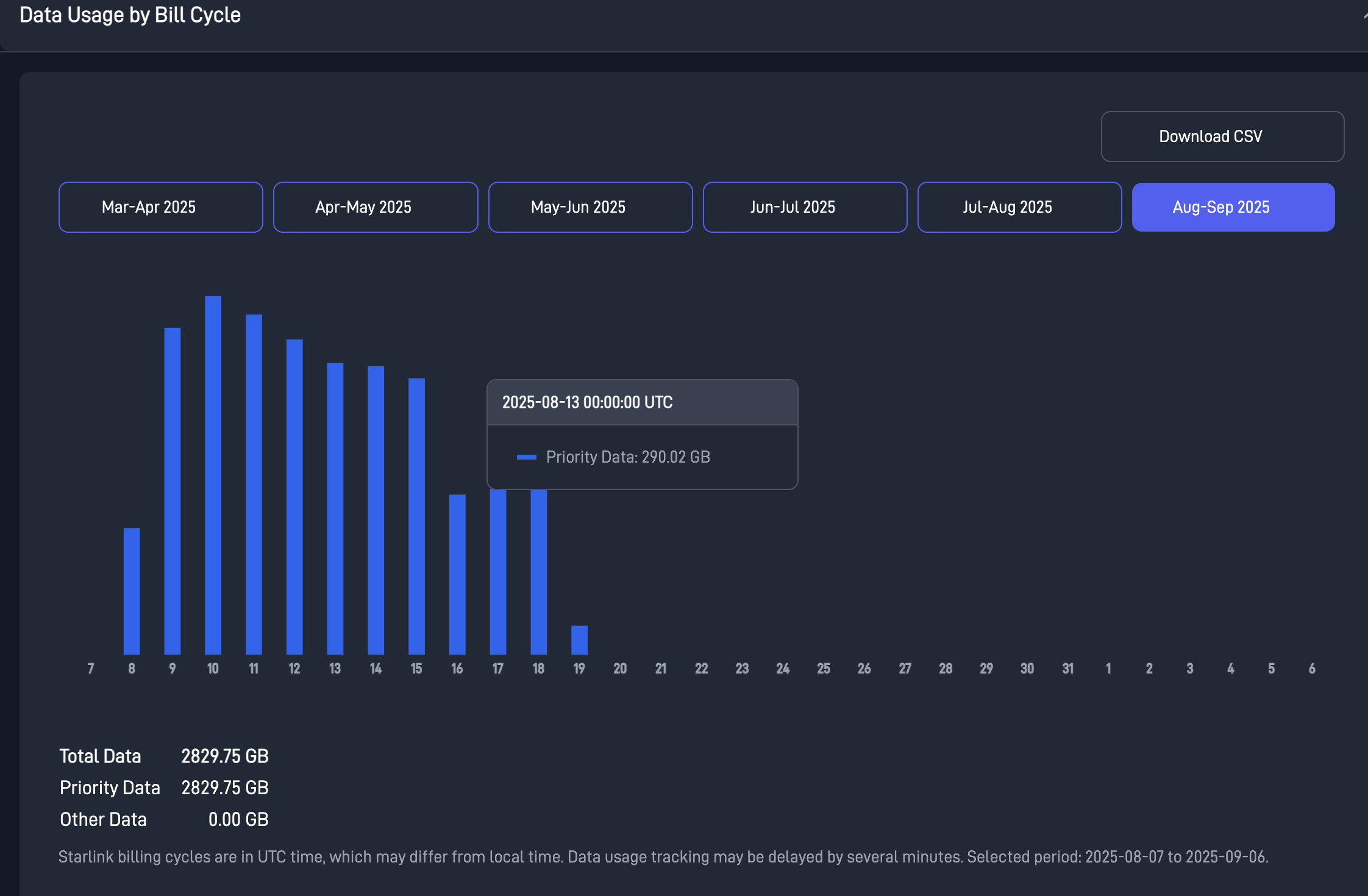The height and width of the screenshot is (896, 1368).
Task: View the Jul-Aug 2025 bill cycle
Action: (1019, 207)
